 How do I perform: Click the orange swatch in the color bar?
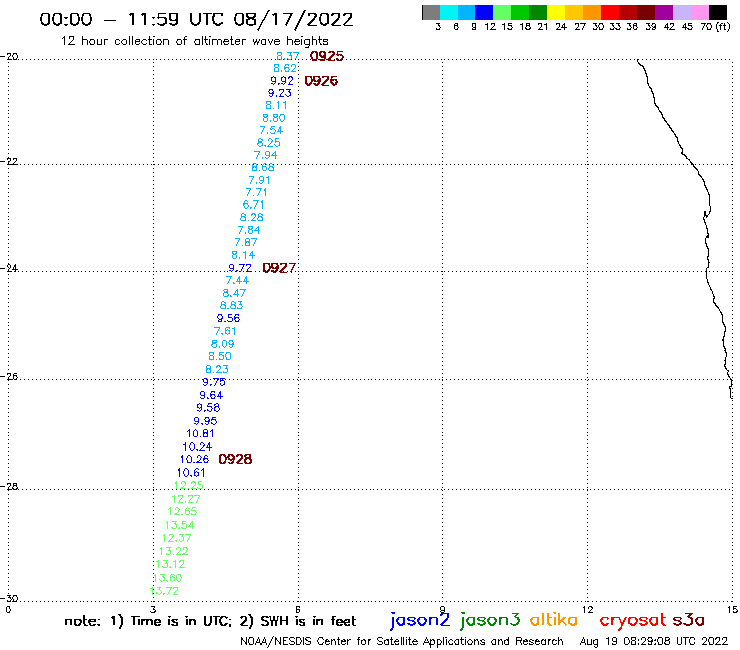pyautogui.click(x=592, y=12)
